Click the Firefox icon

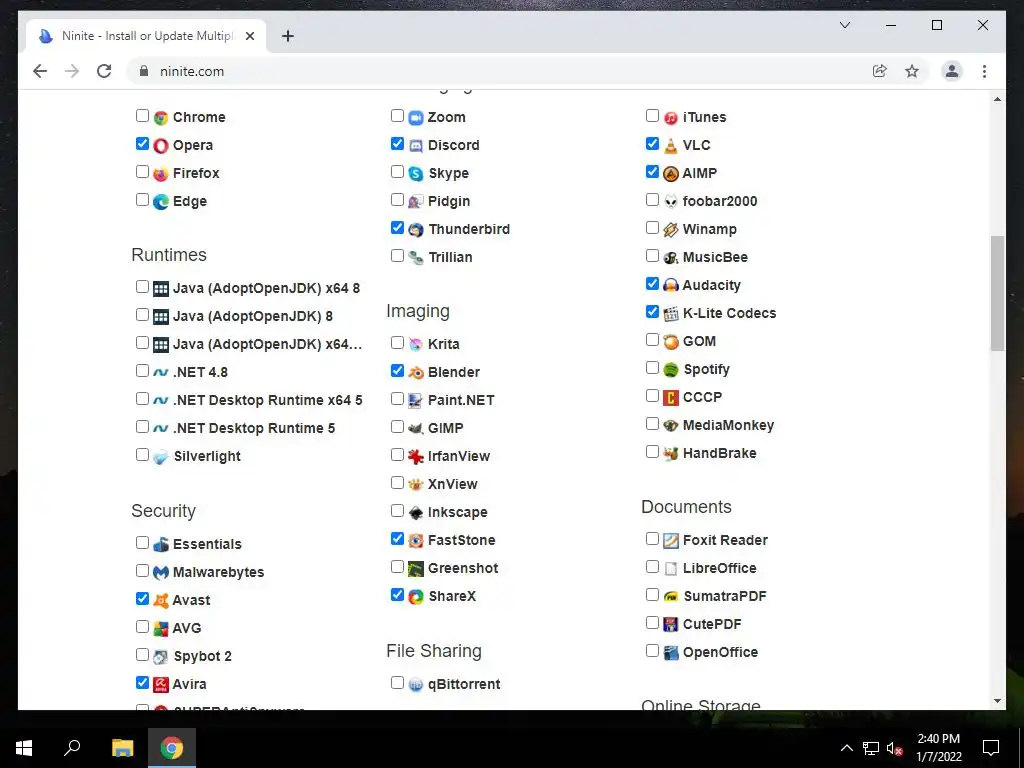[x=161, y=174]
